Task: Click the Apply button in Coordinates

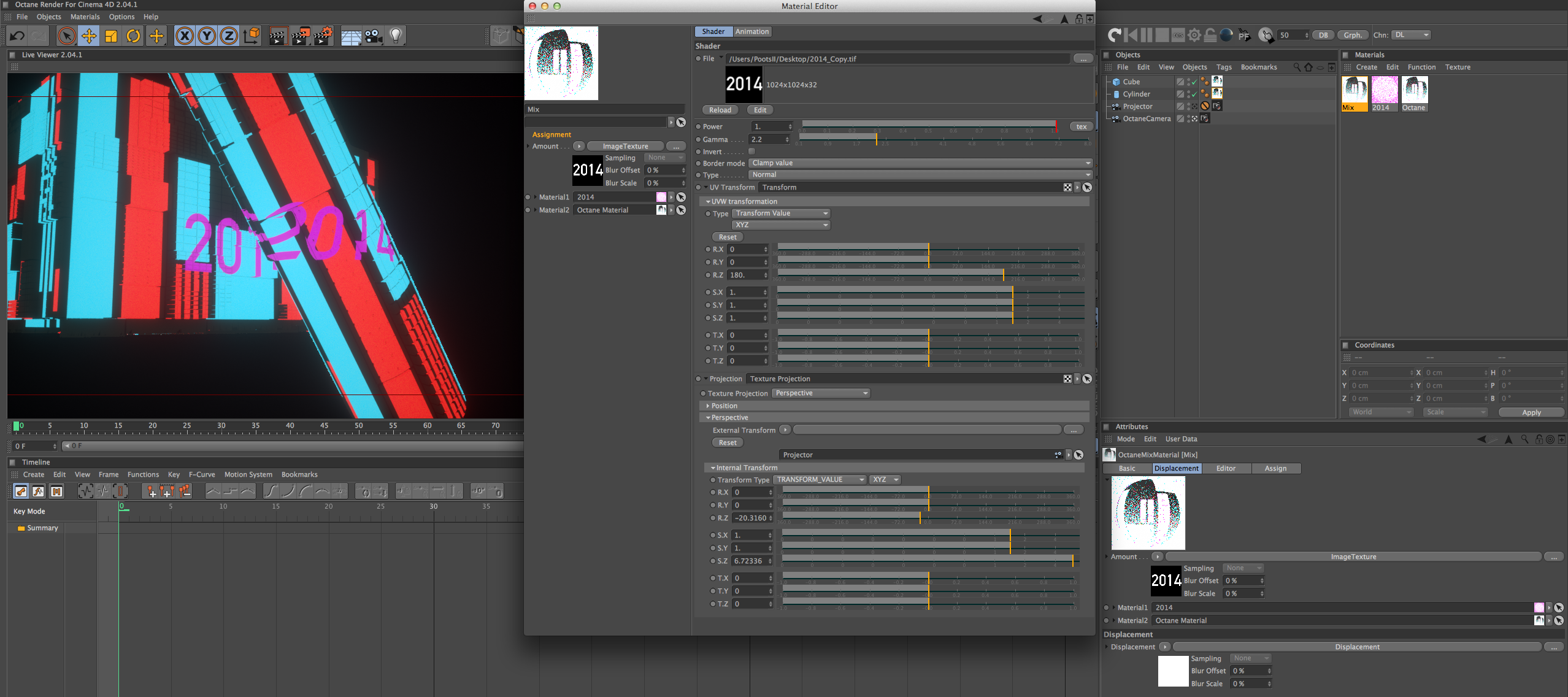Action: pos(1531,412)
